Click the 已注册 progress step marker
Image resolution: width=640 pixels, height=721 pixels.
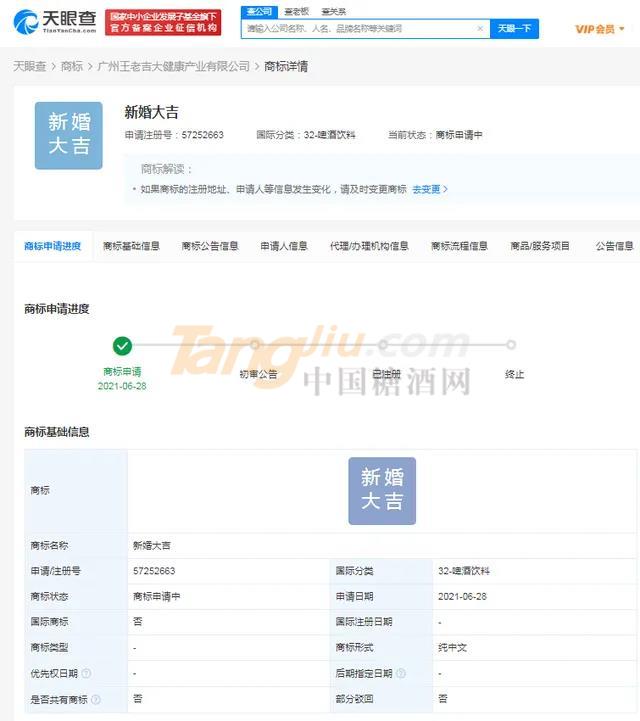click(383, 344)
